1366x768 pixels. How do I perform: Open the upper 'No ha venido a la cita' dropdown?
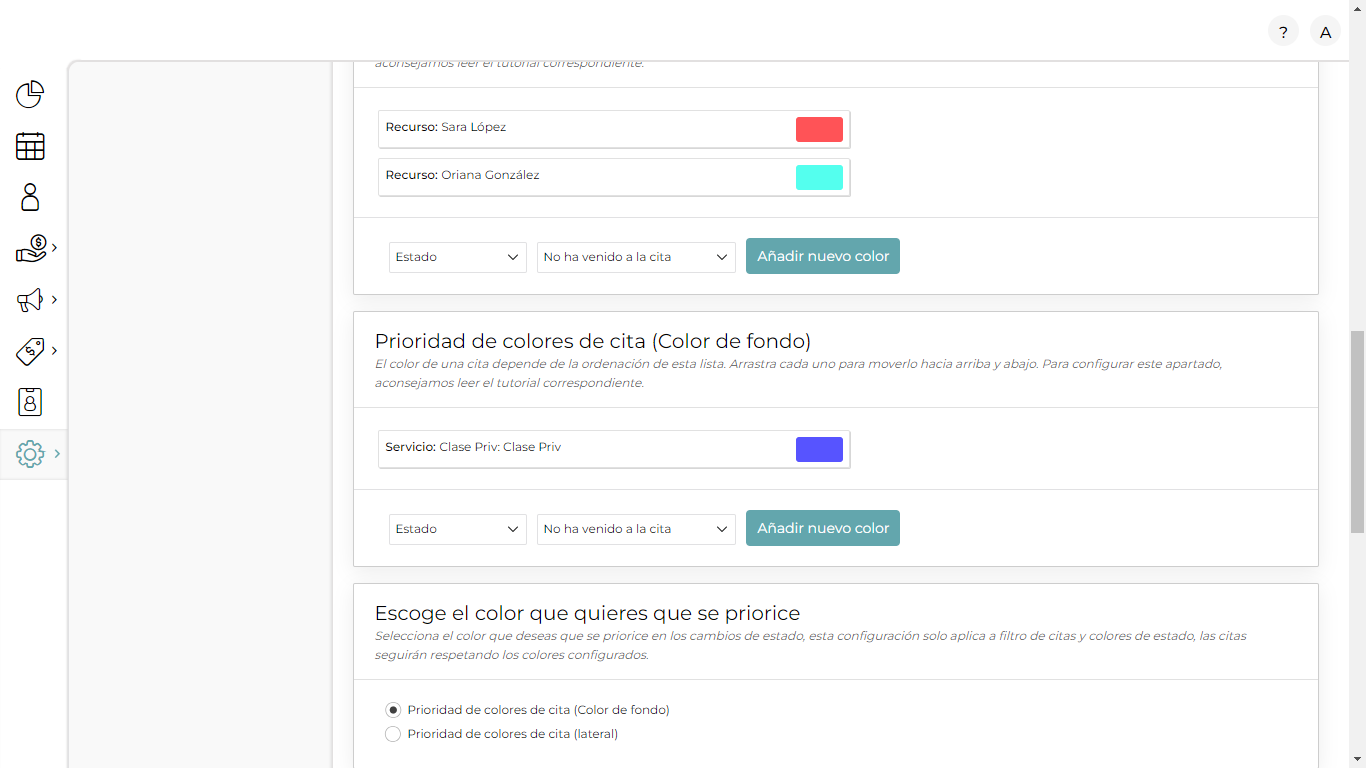(636, 257)
